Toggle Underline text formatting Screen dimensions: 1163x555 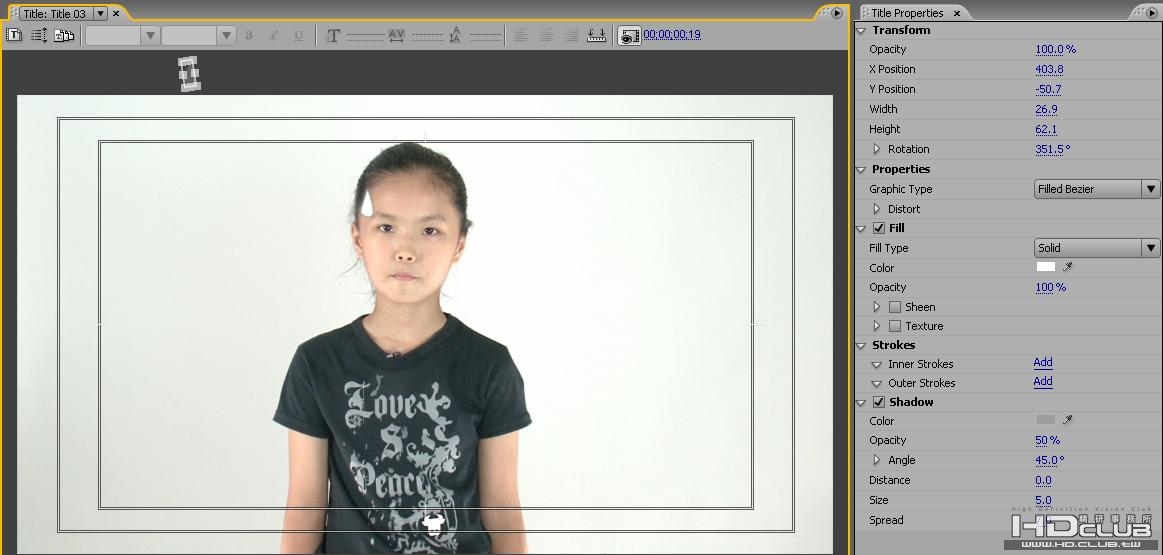click(x=298, y=36)
